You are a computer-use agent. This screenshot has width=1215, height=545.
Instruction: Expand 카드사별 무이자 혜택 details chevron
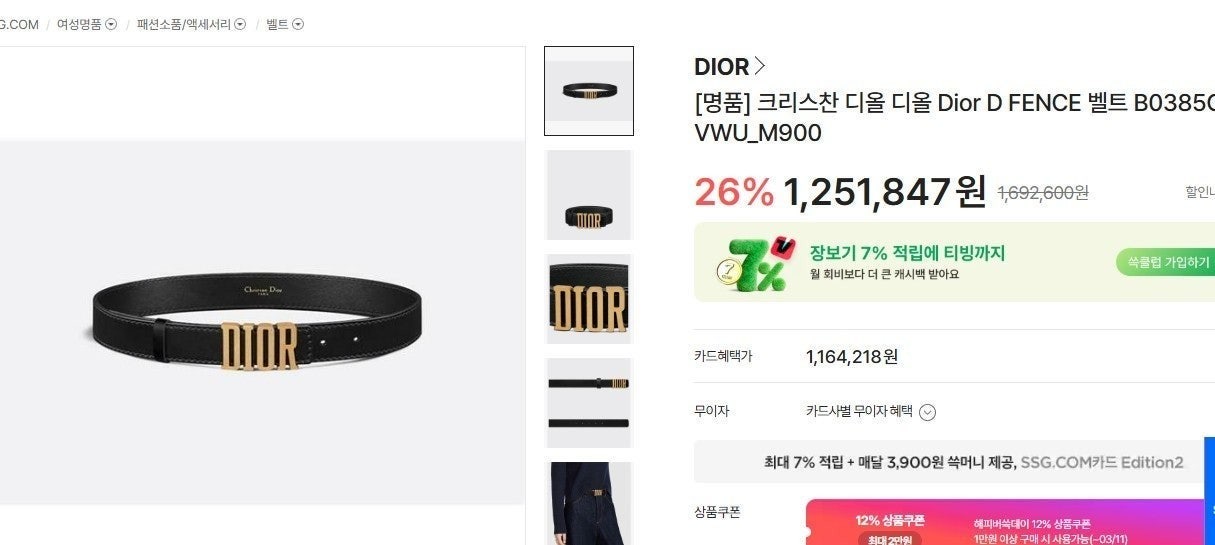tap(927, 412)
